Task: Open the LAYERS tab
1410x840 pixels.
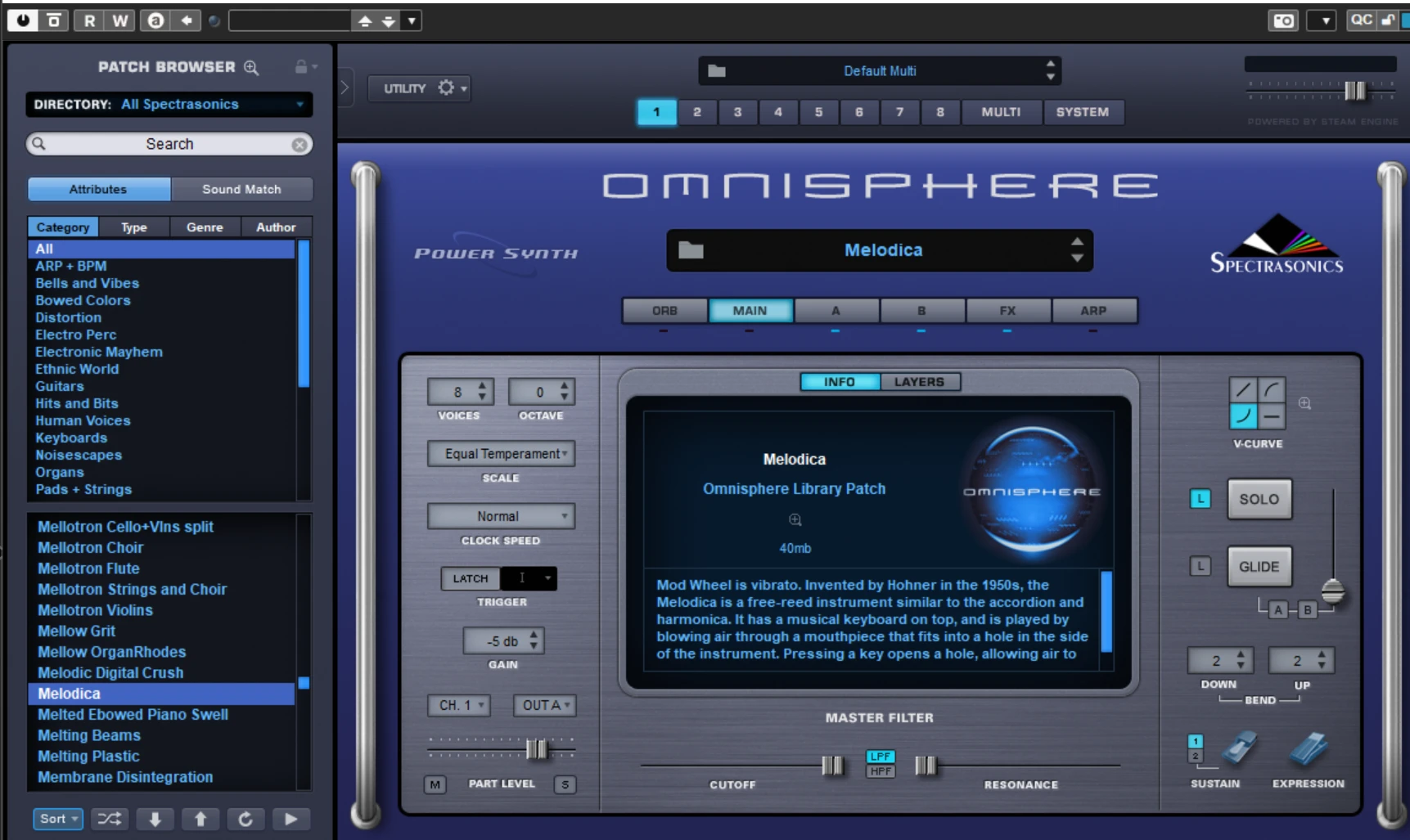Action: (x=919, y=382)
